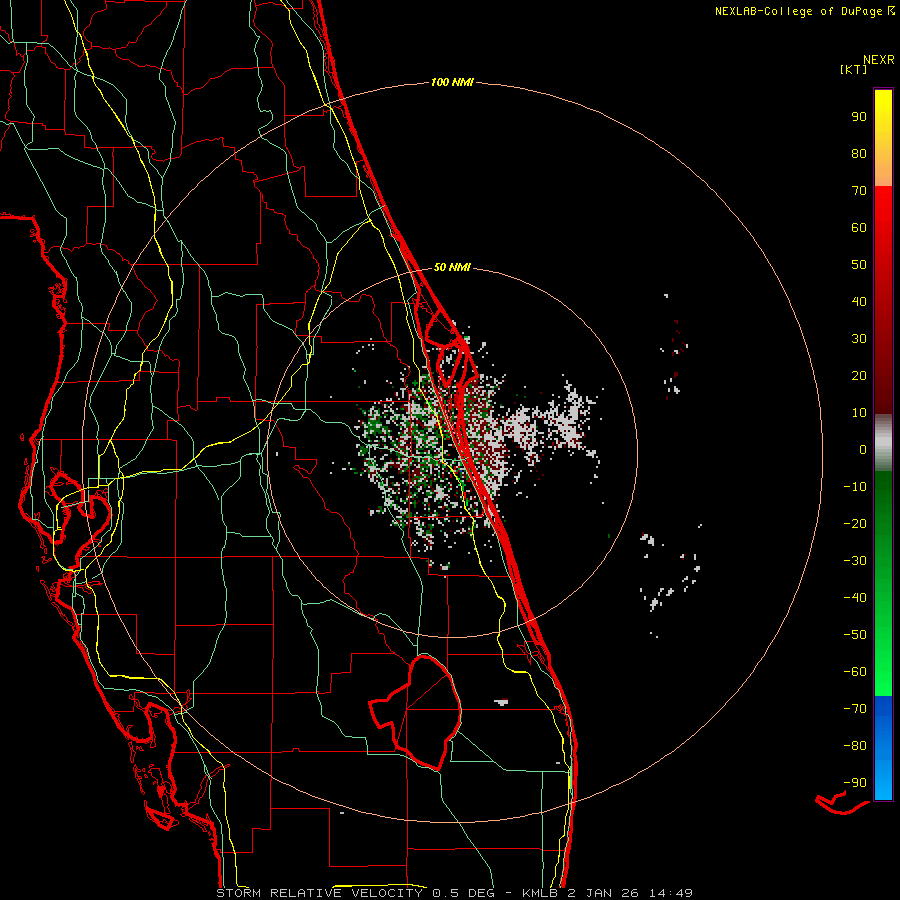Select the -70 knot scale label
The height and width of the screenshot is (900, 900).
(855, 708)
